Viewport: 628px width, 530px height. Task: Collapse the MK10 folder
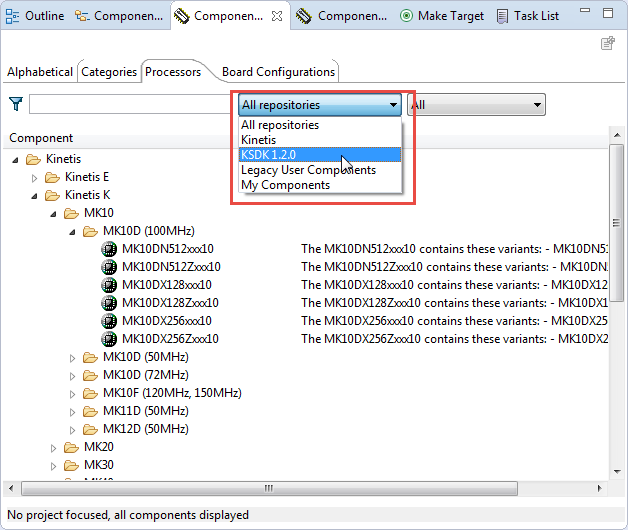click(x=53, y=214)
